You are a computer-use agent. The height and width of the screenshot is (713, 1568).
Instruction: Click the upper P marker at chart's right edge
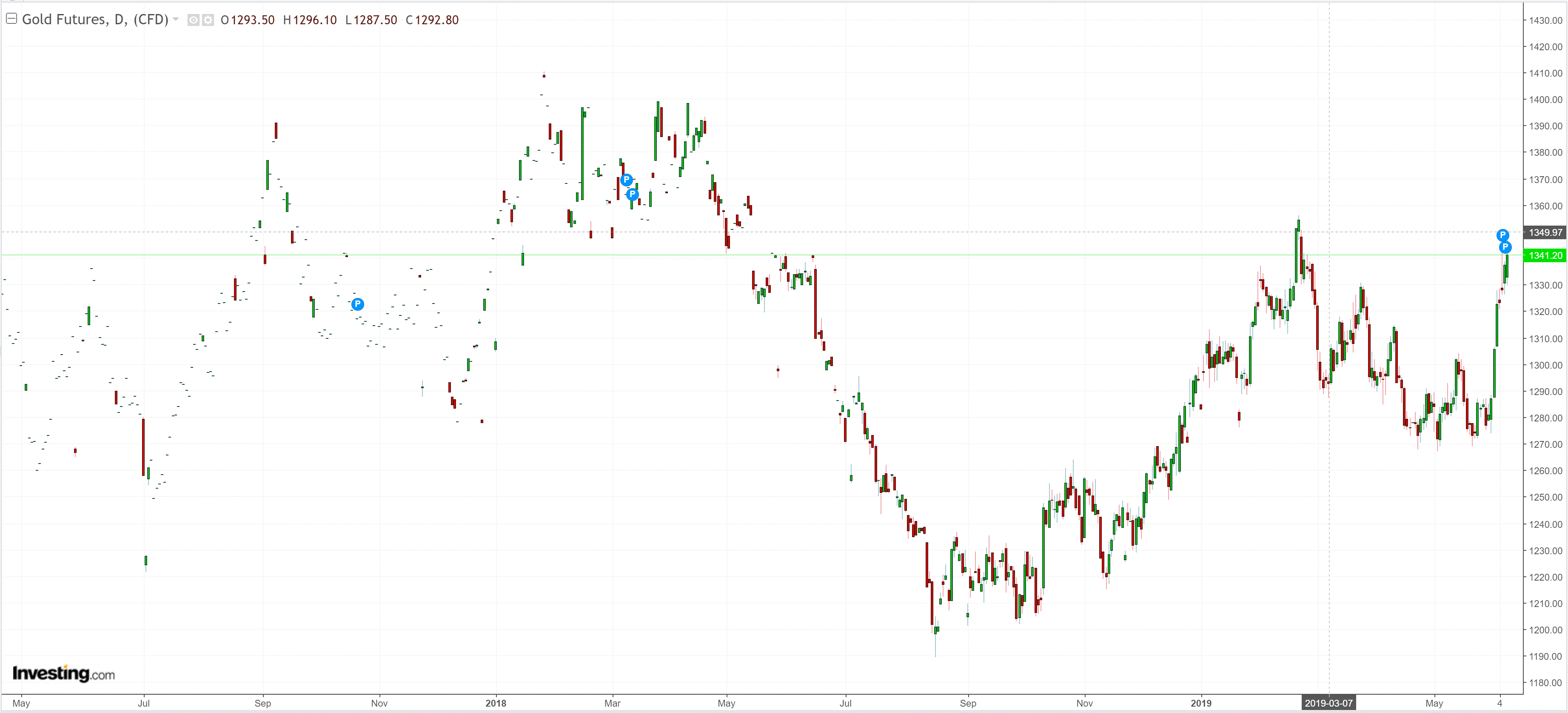1502,235
